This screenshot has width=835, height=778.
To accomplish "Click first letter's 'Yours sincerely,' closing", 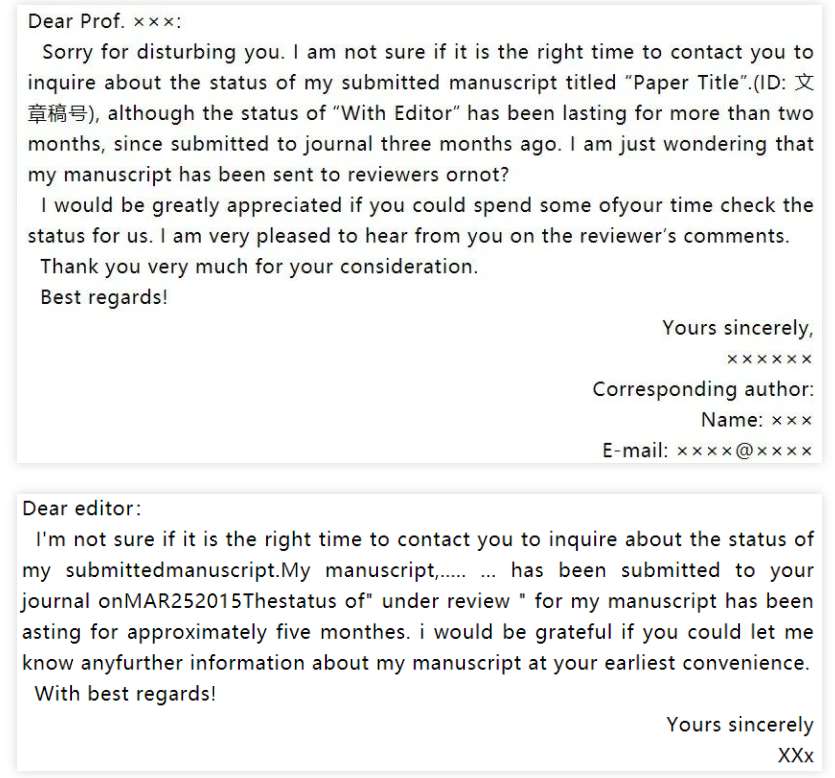I will [738, 328].
